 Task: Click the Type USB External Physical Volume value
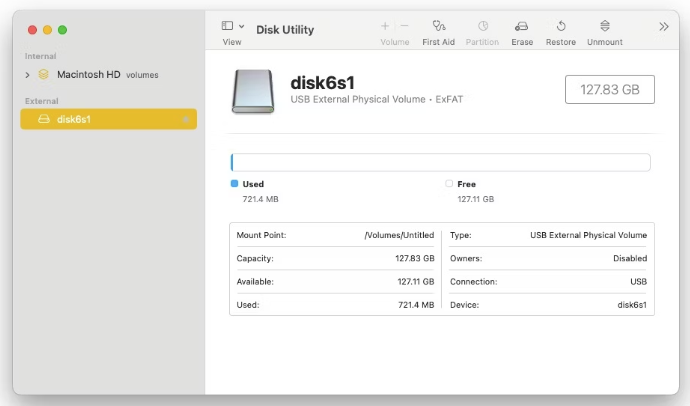coord(588,235)
